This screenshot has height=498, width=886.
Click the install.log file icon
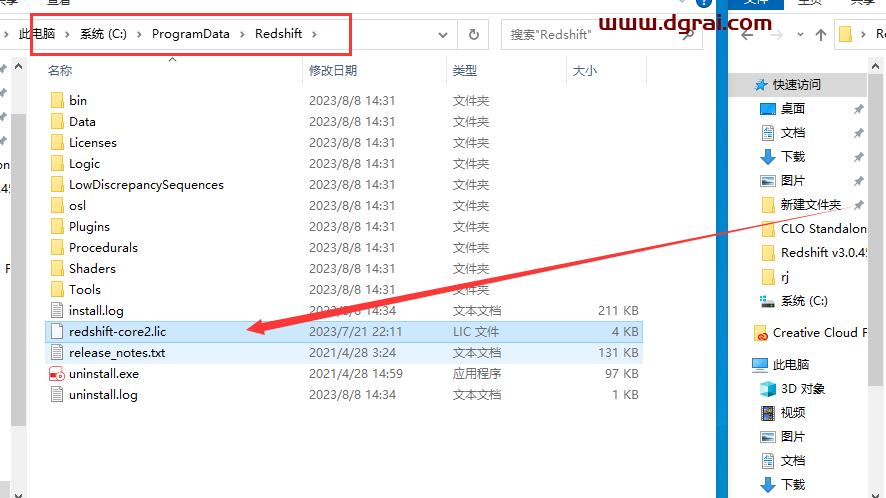pos(57,310)
